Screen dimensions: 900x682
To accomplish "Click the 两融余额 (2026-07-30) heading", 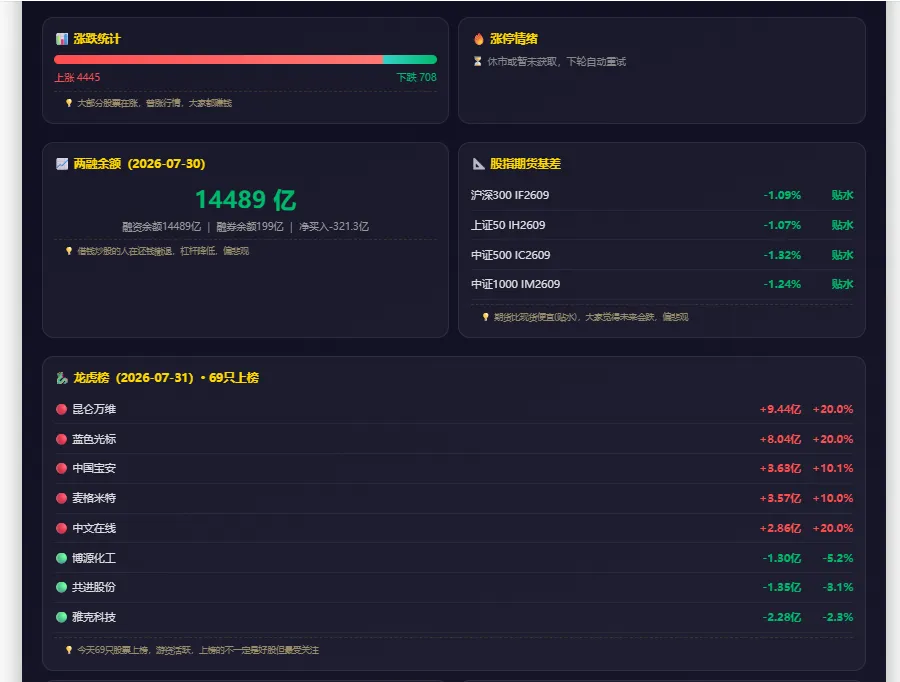I will point(139,164).
